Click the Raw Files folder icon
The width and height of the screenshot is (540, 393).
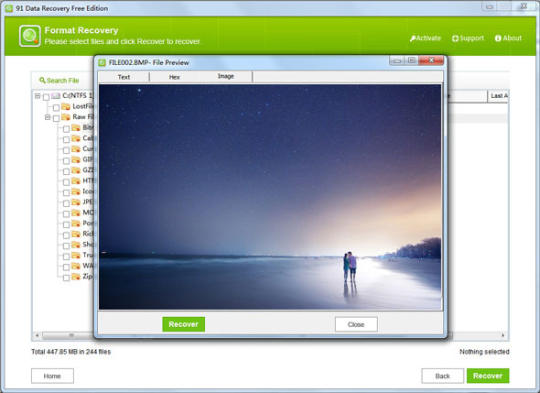coord(66,117)
